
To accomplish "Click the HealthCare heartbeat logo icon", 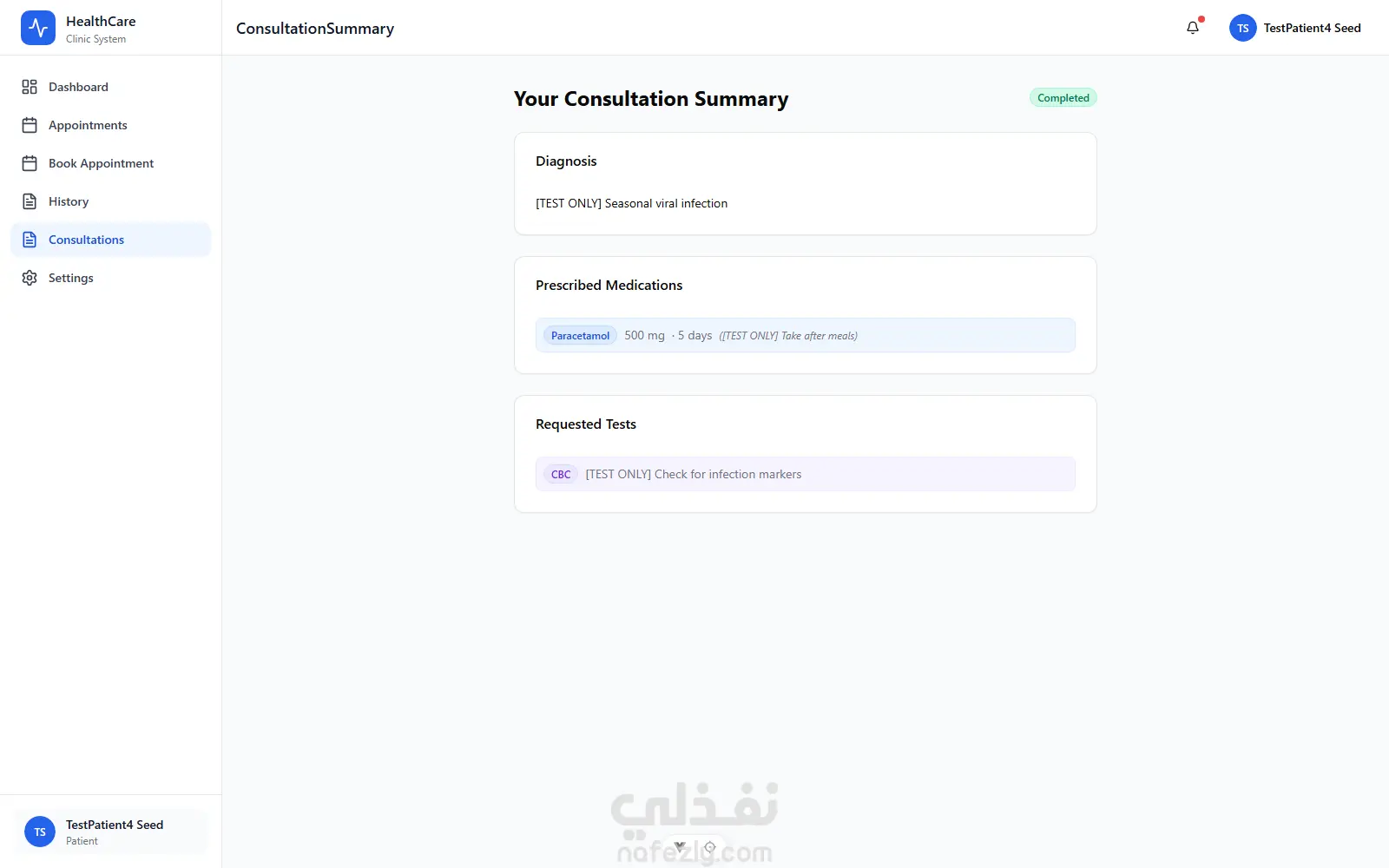I will [38, 28].
